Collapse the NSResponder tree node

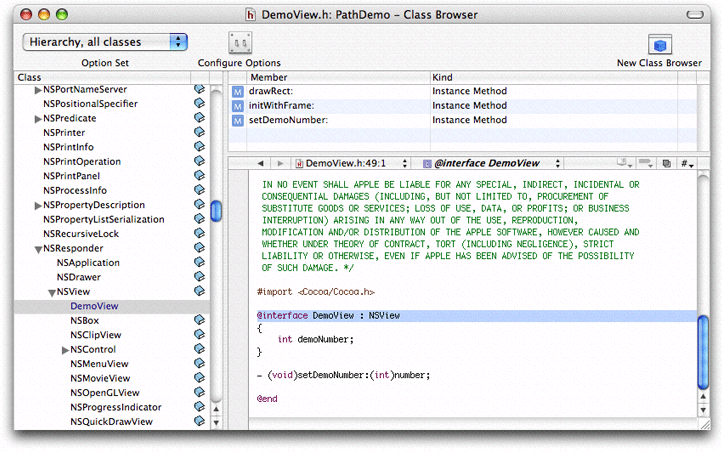(x=38, y=248)
